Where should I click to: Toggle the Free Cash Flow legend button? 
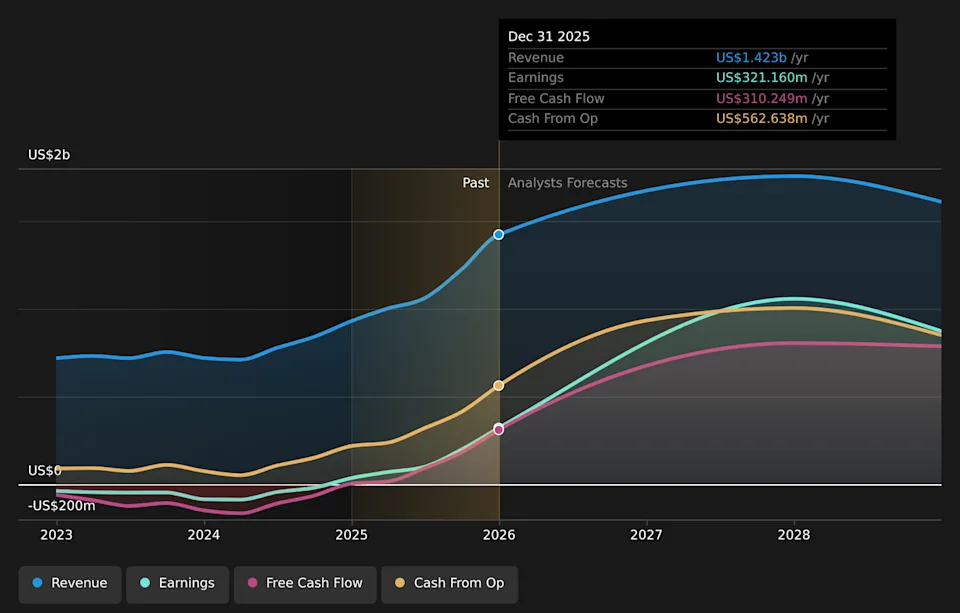tap(305, 584)
